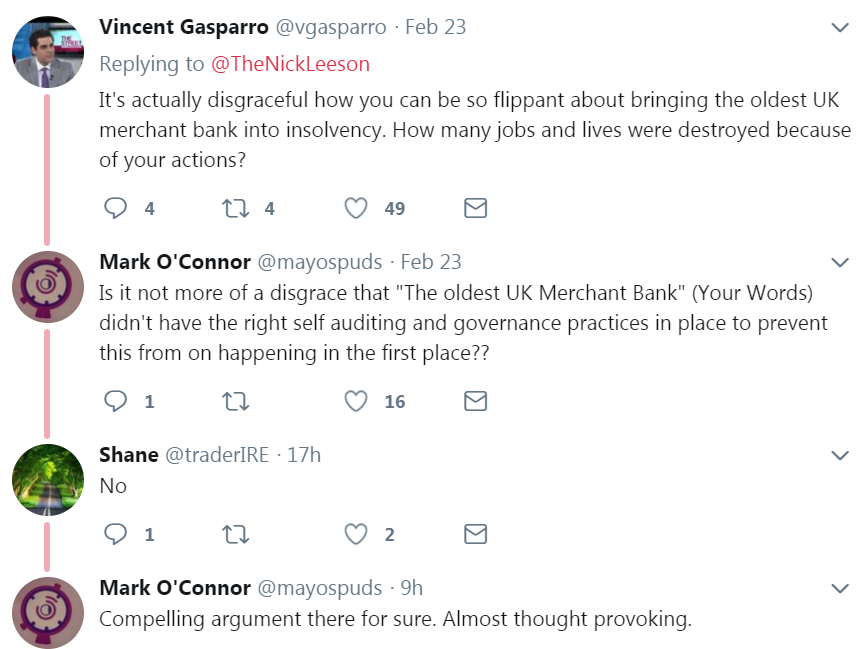
Task: Retweet Mark O'Connor's governance tweet
Action: point(236,401)
